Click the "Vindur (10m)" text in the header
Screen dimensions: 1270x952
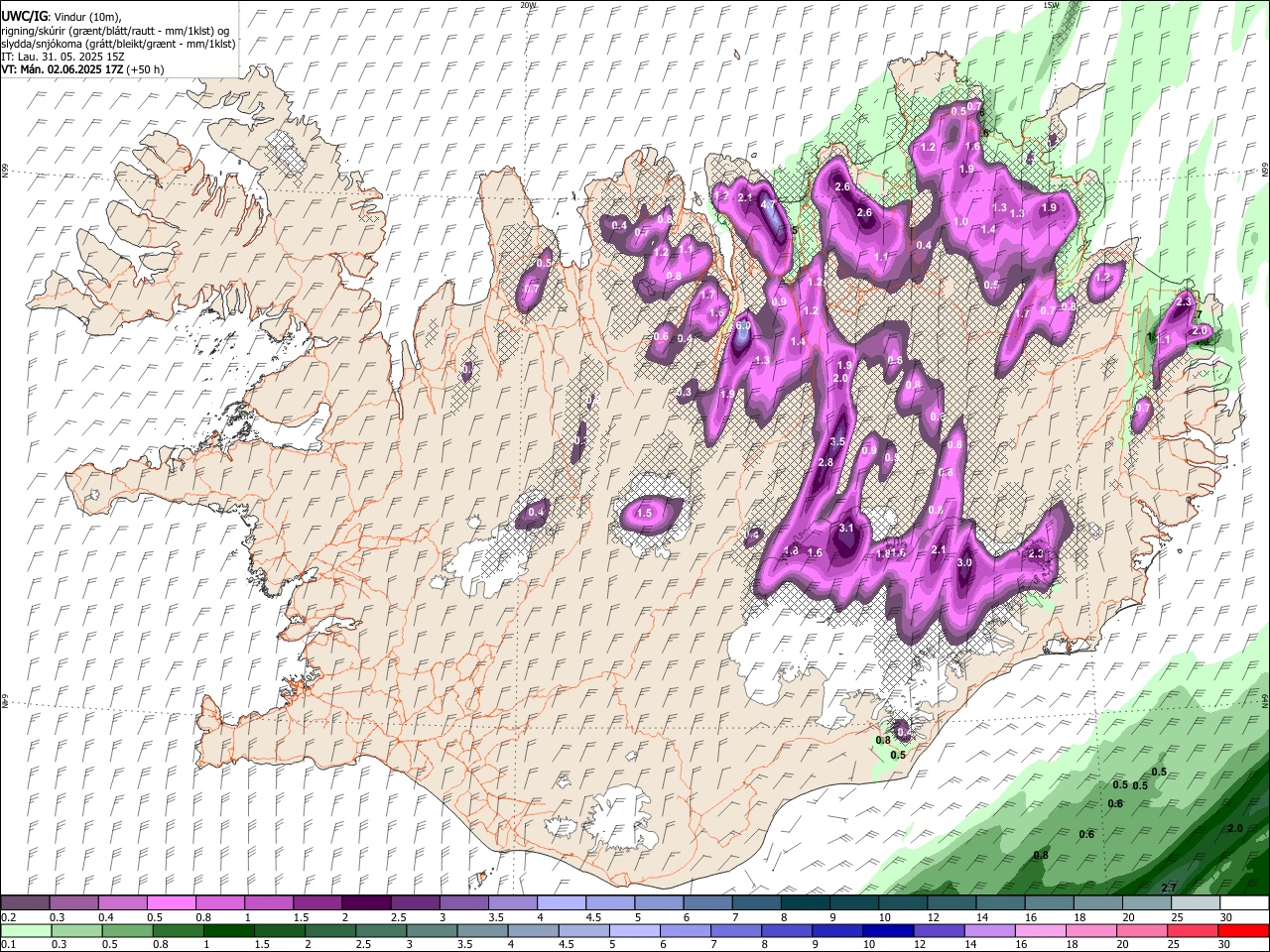click(86, 17)
